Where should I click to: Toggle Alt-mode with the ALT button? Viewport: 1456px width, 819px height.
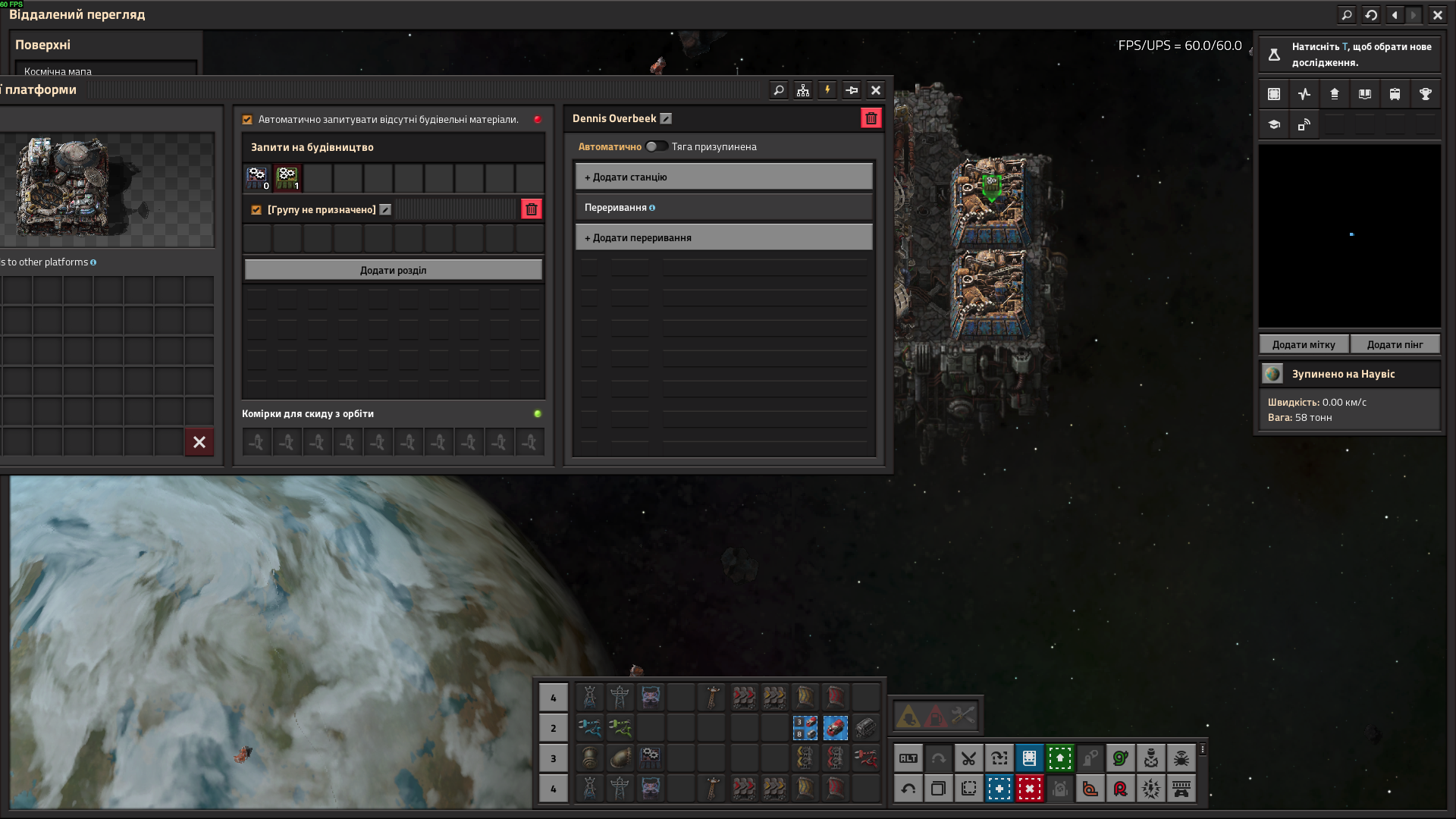[x=908, y=758]
